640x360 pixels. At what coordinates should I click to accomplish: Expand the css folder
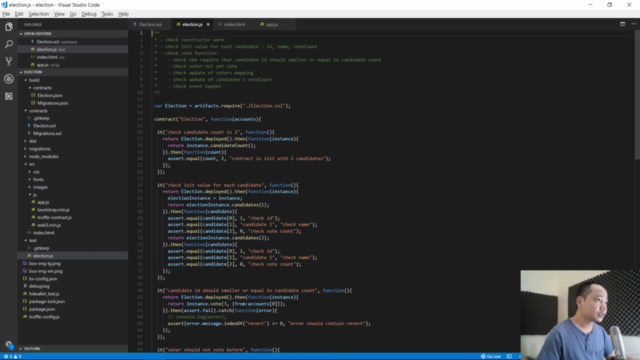(73, 172)
